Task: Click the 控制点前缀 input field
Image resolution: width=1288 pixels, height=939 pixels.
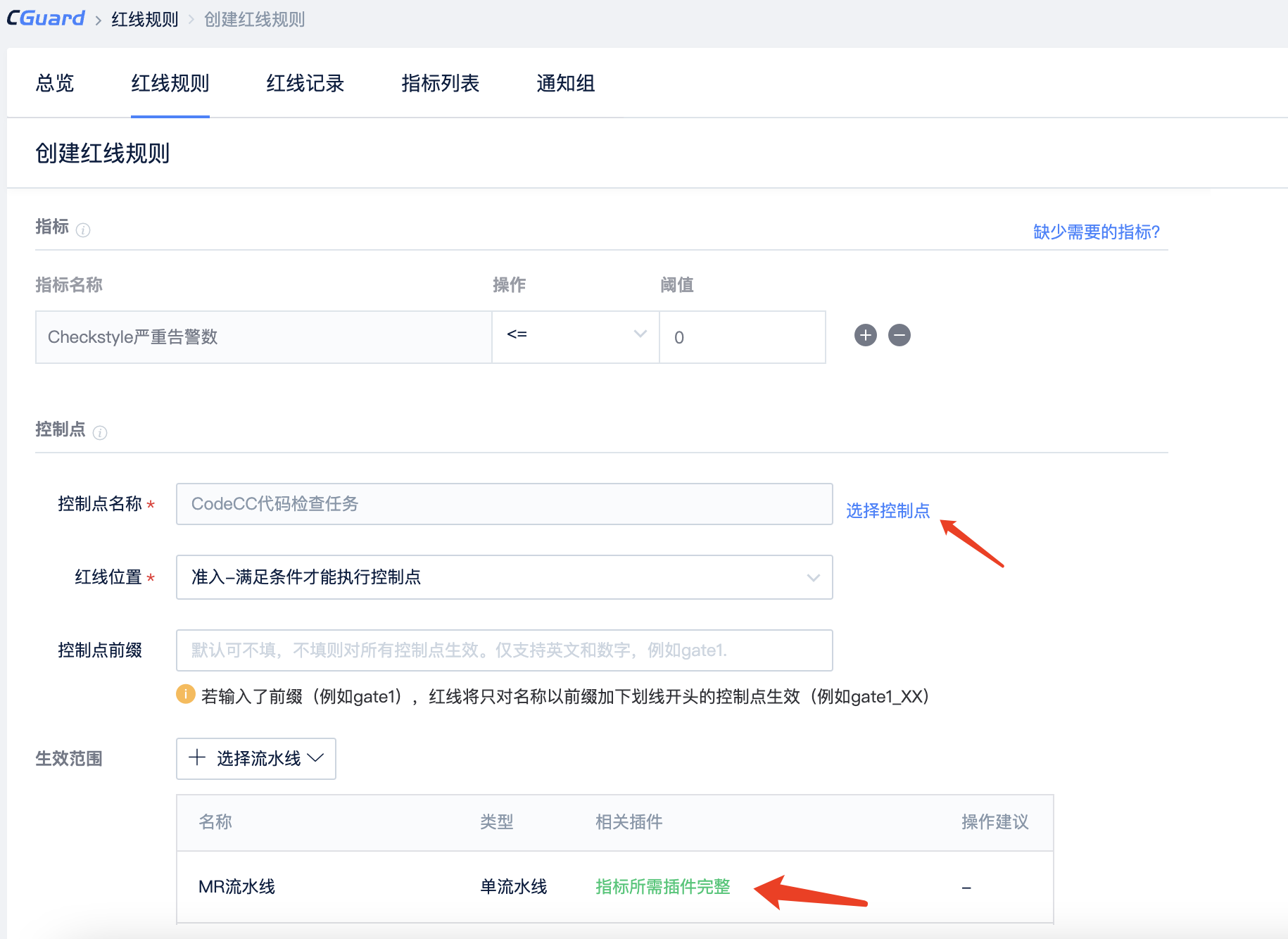Action: pyautogui.click(x=505, y=650)
